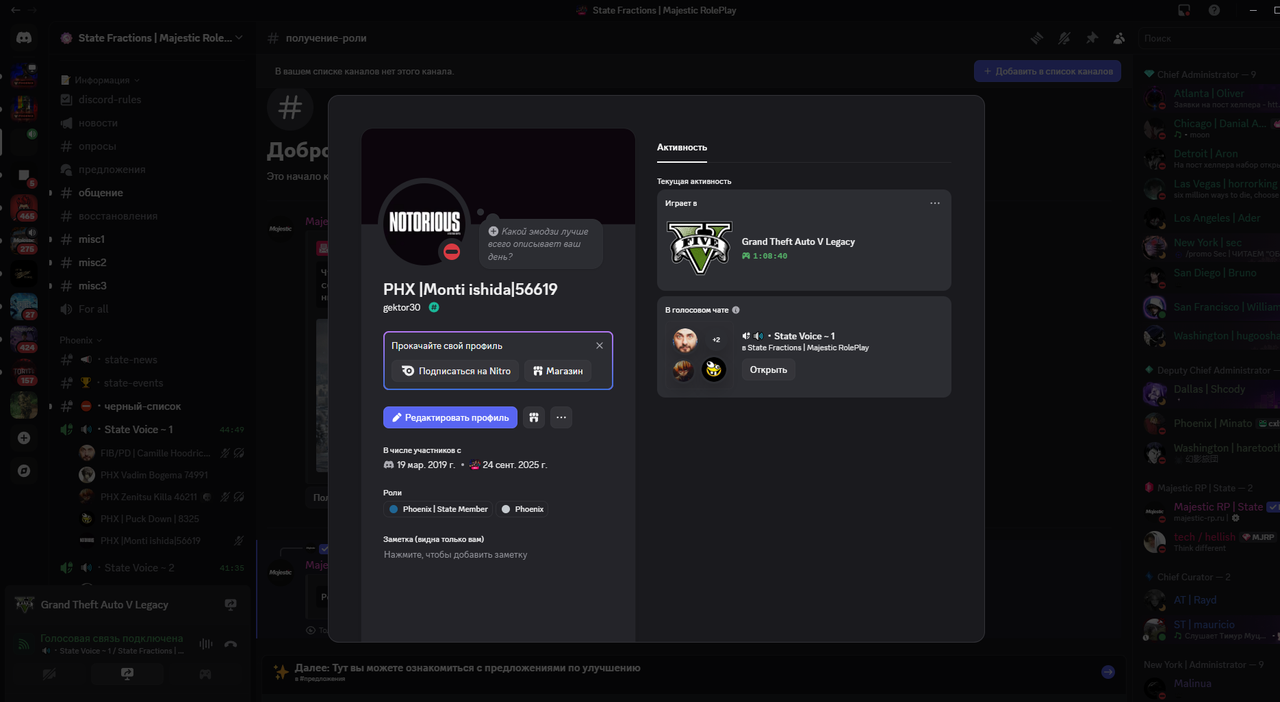Click the info icon next to В голосовом чате
The image size is (1280, 702).
pyautogui.click(x=736, y=310)
